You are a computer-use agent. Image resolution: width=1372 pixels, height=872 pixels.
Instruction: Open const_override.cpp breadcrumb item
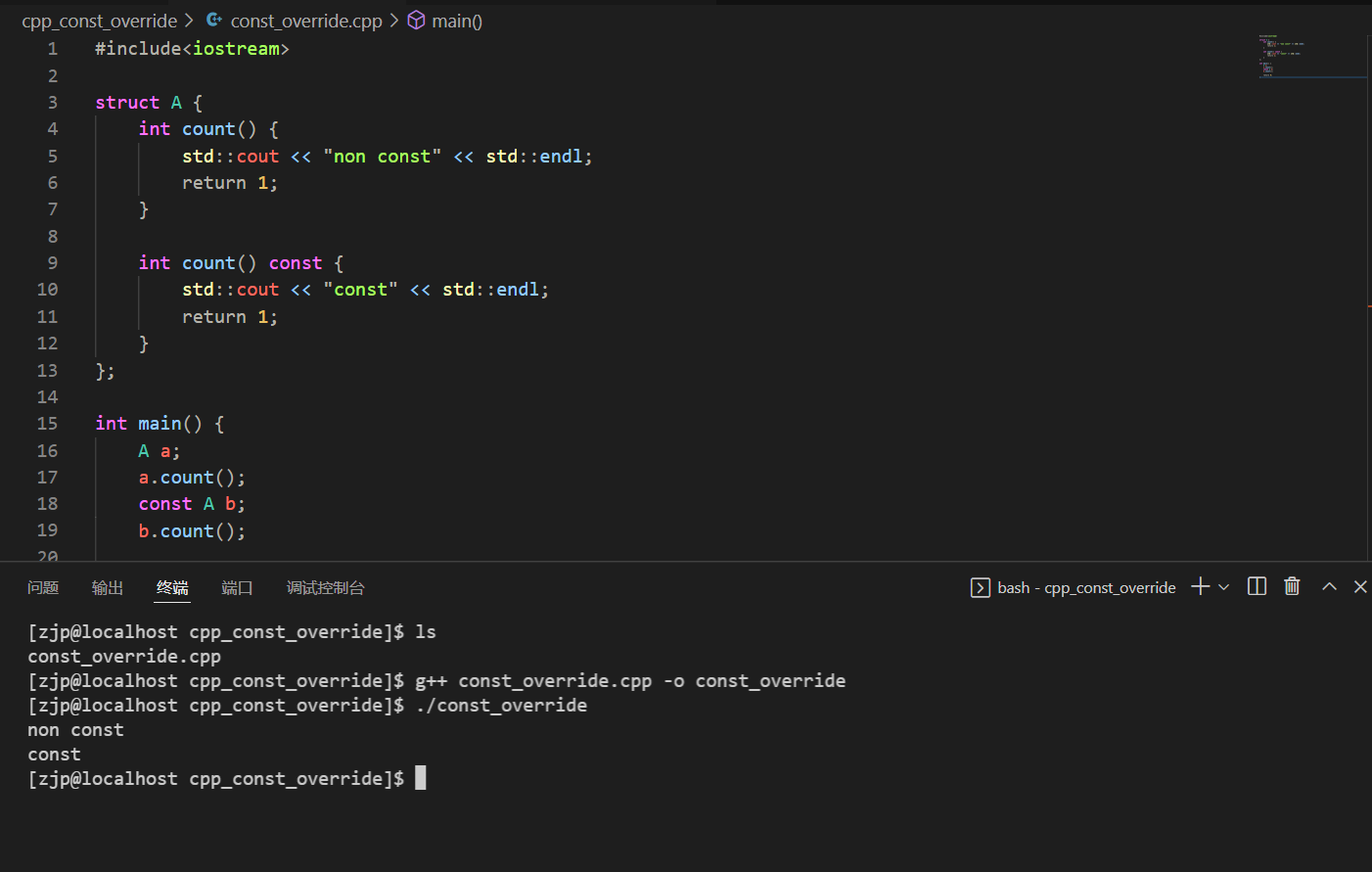click(306, 21)
